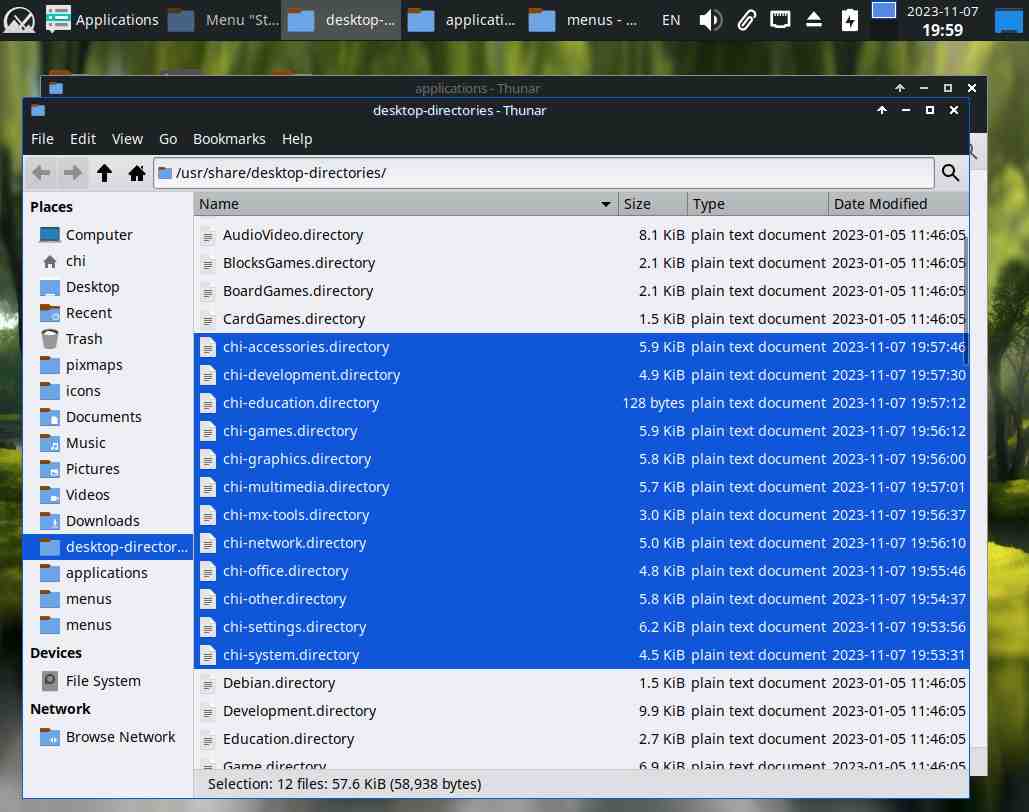Open the Bookmarks menu
This screenshot has height=812, width=1029.
point(229,139)
